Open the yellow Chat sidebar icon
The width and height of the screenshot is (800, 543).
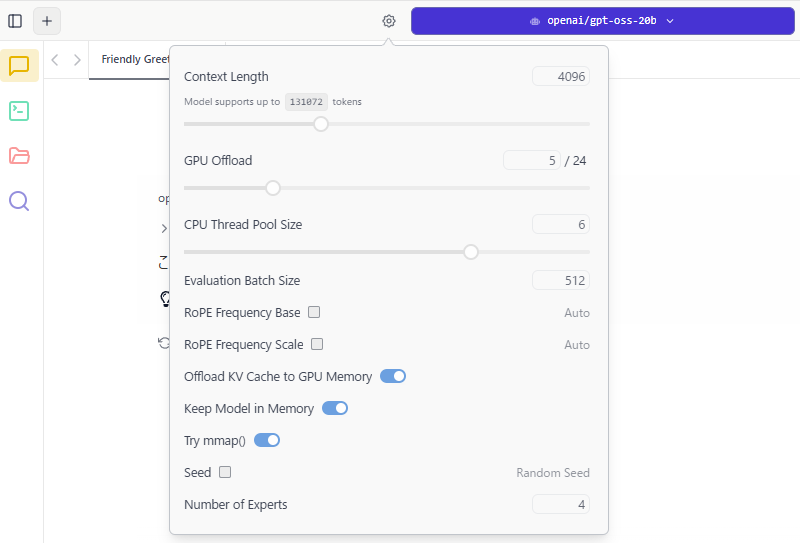19,66
